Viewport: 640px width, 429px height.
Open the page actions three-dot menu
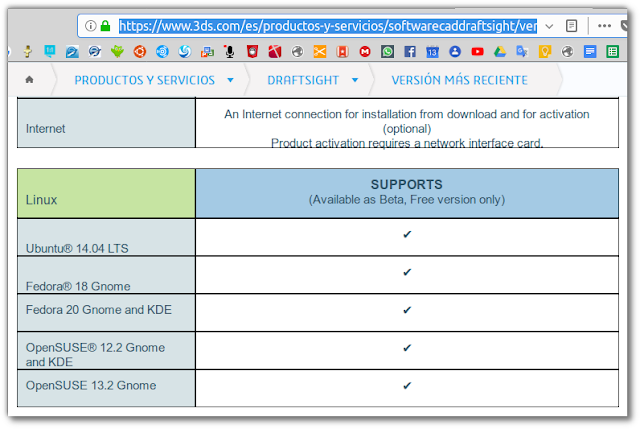tap(604, 26)
